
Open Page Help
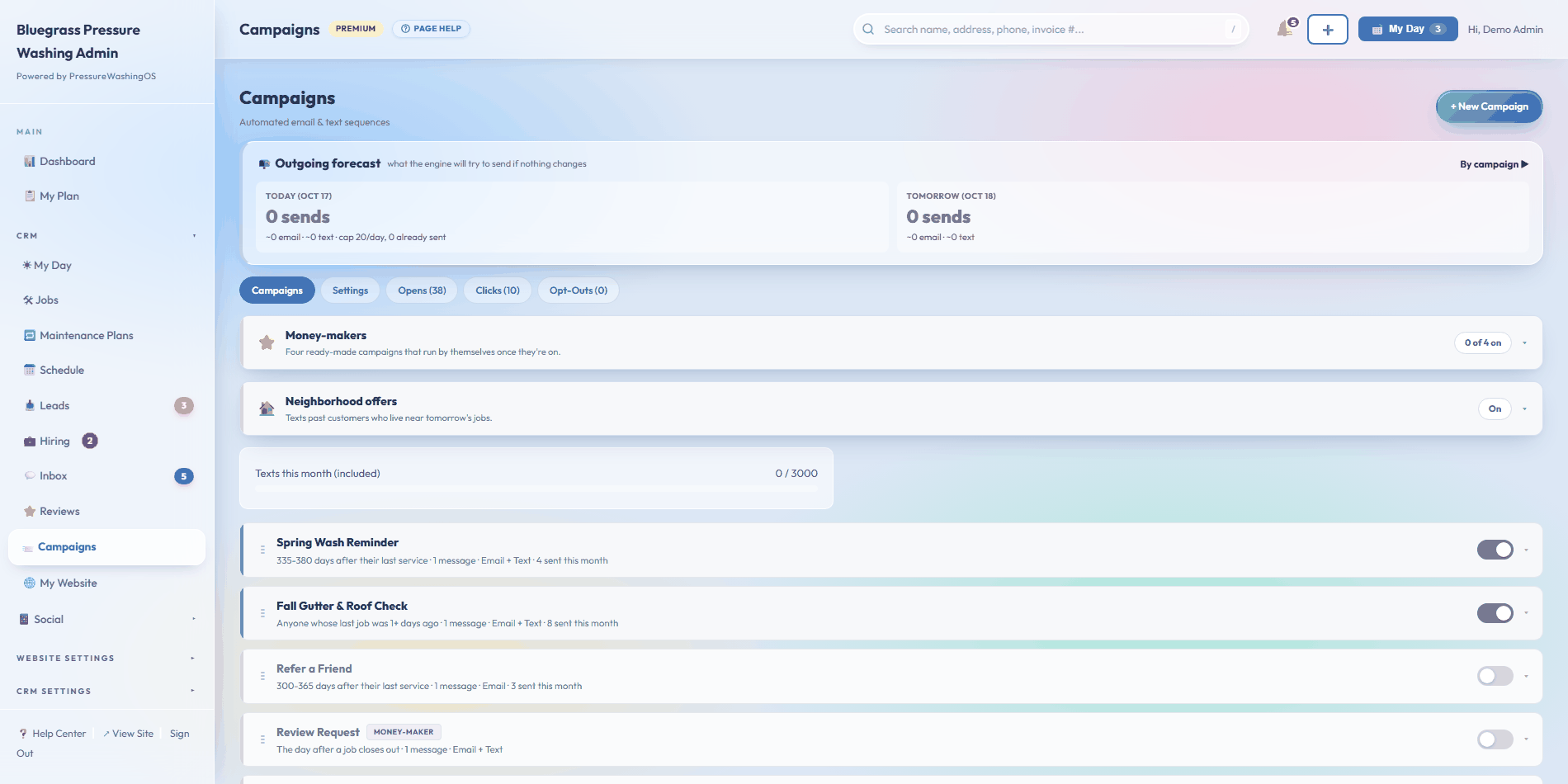431,29
